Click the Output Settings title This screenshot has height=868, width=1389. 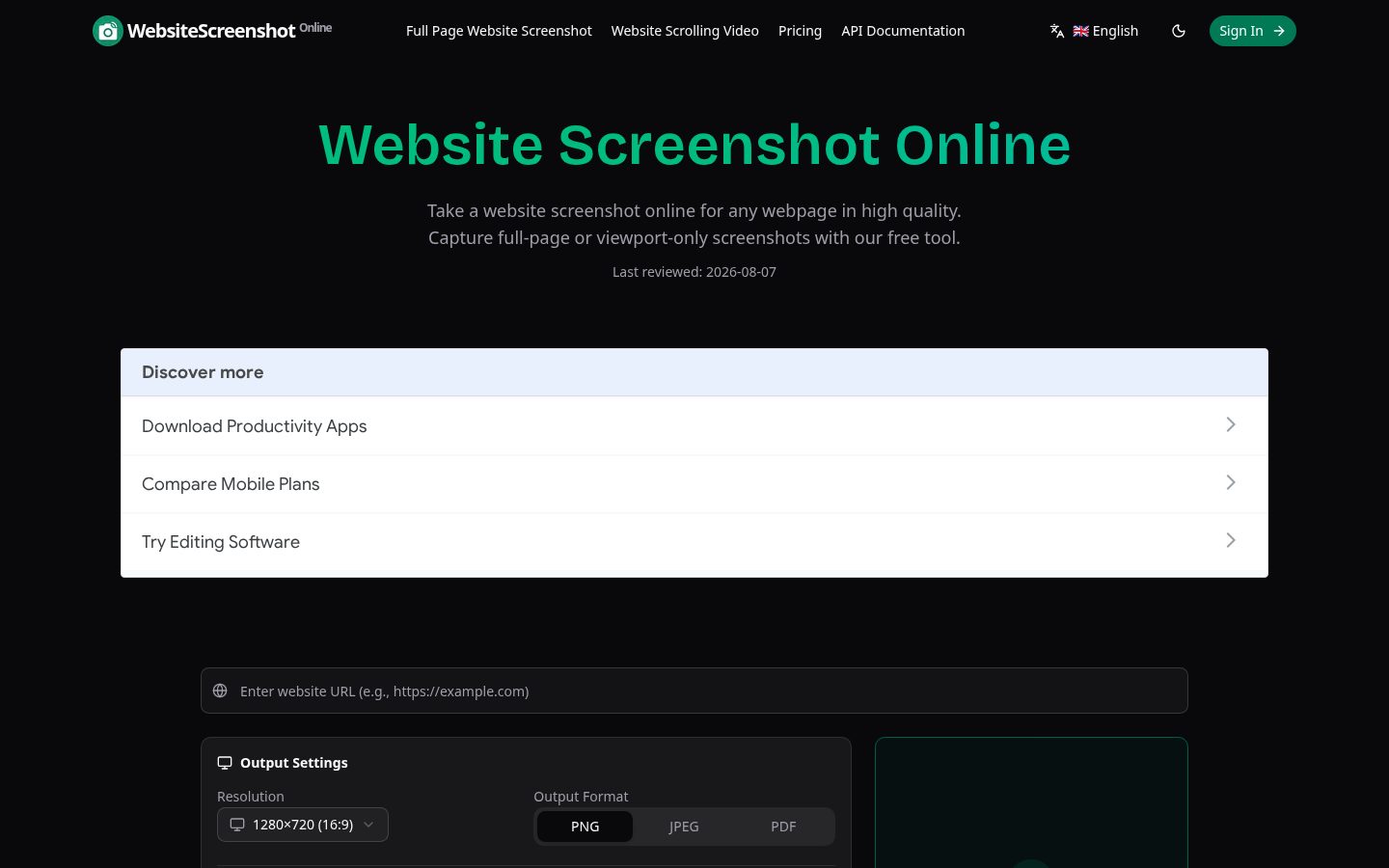pyautogui.click(x=294, y=763)
